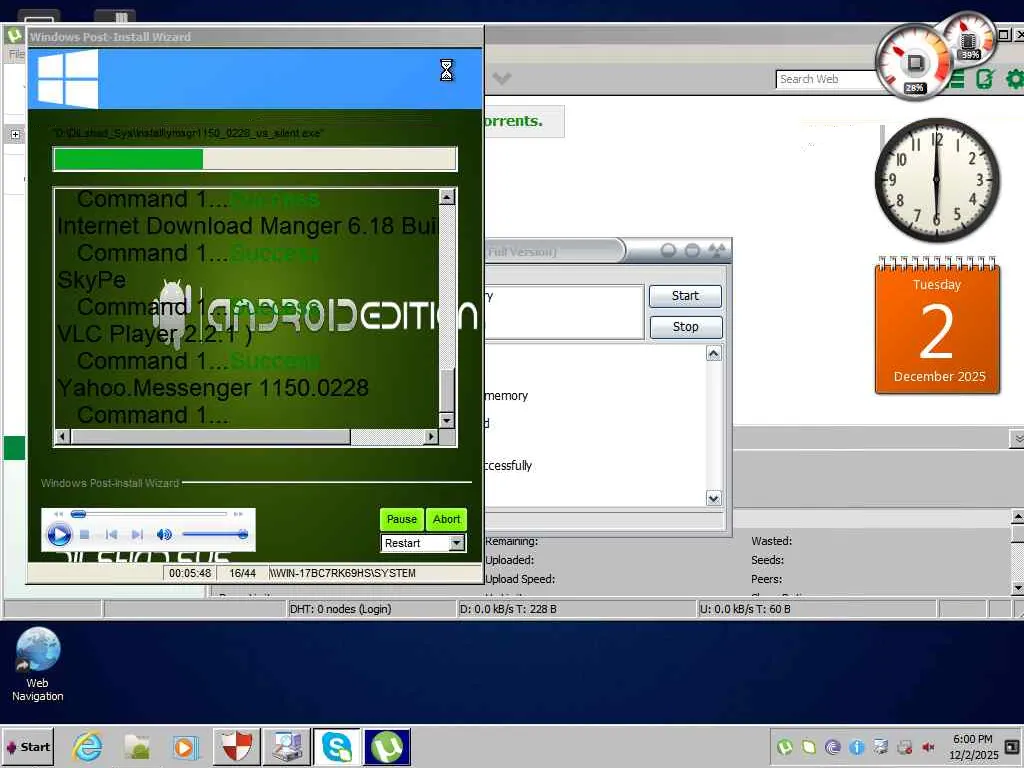Switch to the Skype taskbar button
This screenshot has width=1024, height=768.
coord(337,746)
